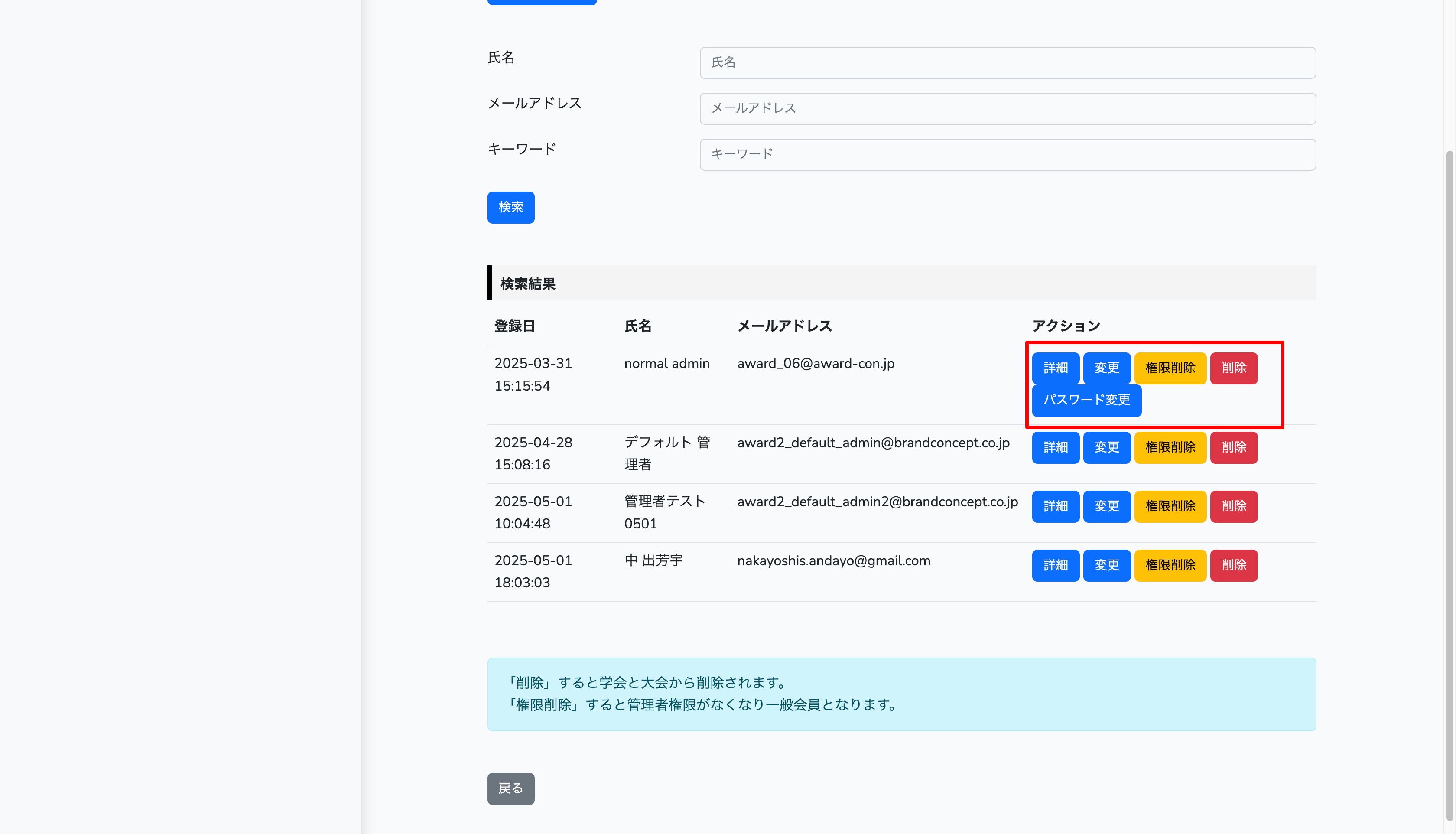Open 詳細 for normal admin
1456x834 pixels.
[1055, 368]
